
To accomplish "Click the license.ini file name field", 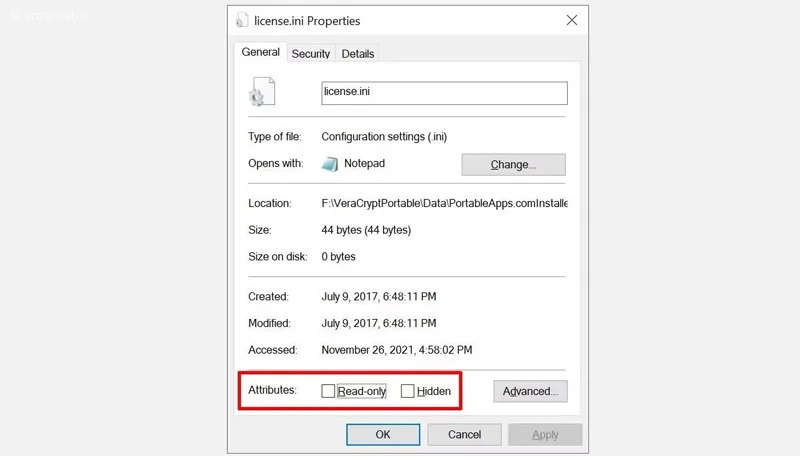I will (444, 93).
